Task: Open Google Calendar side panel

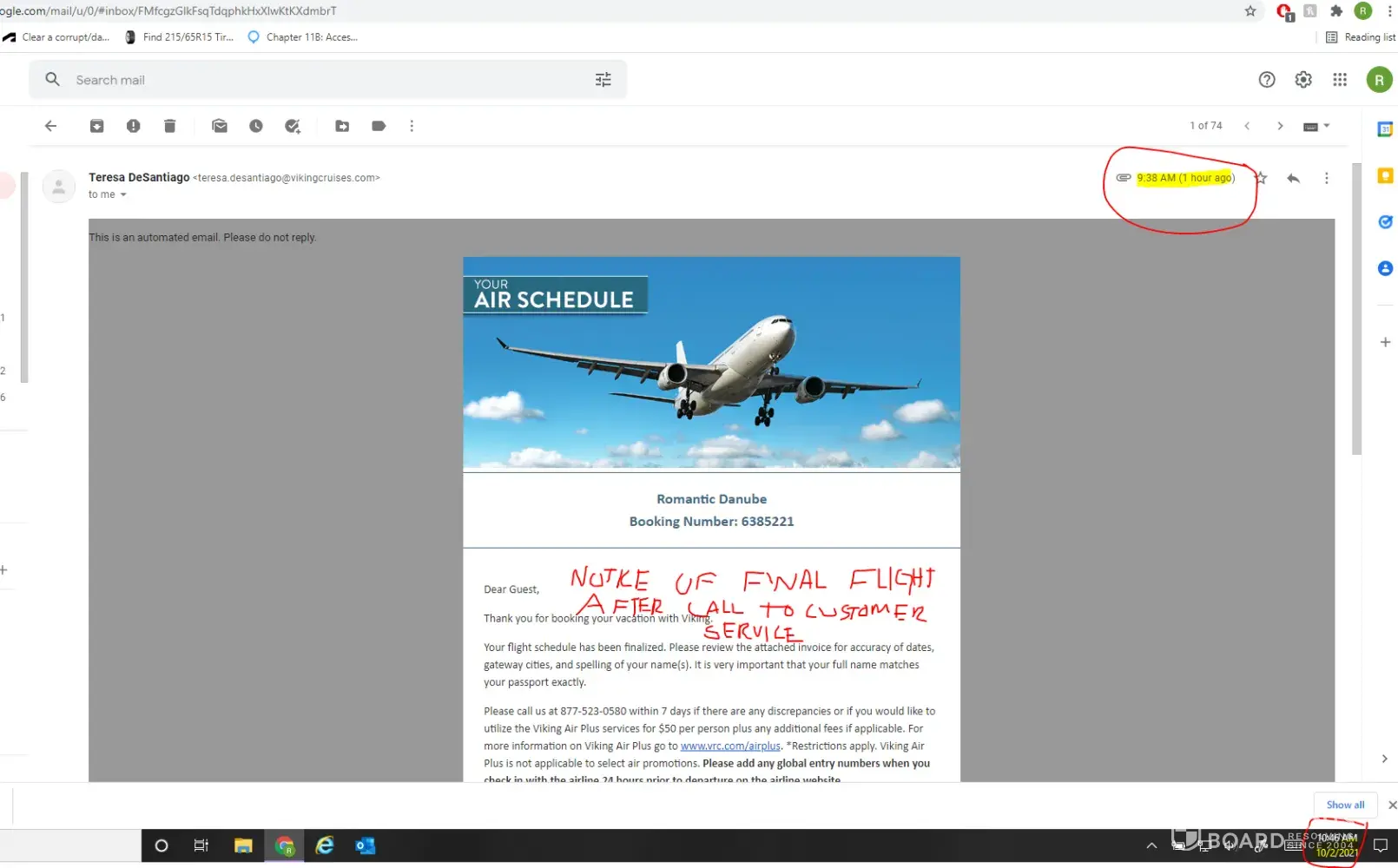Action: pos(1385,129)
